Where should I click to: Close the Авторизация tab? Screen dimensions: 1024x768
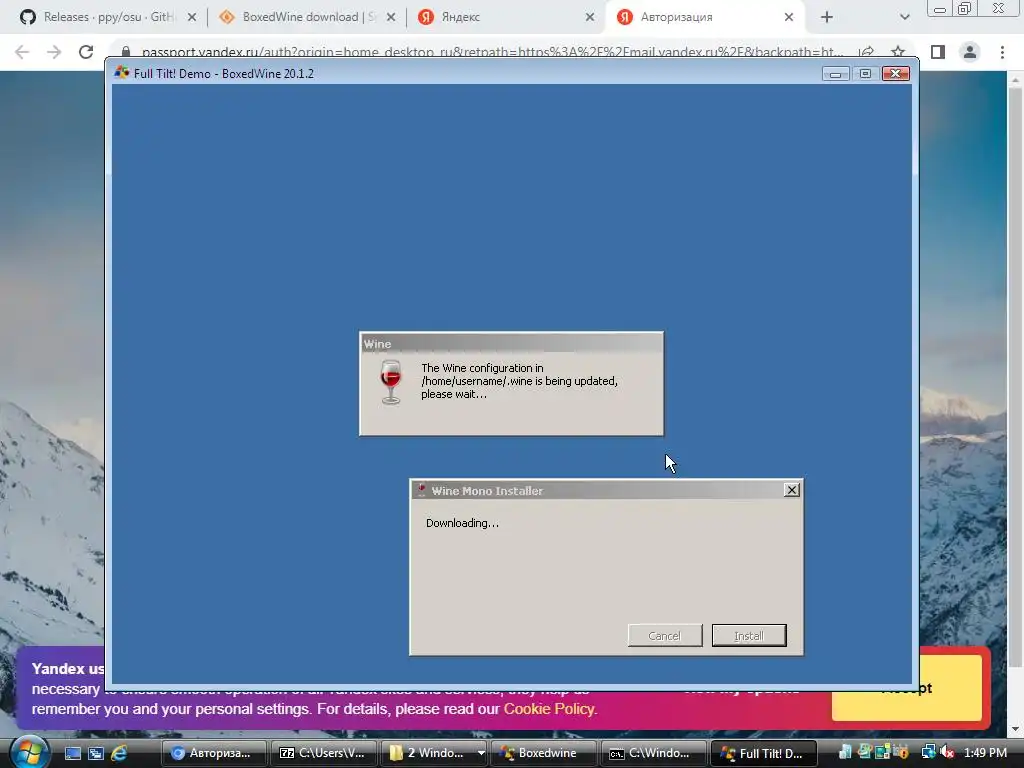pyautogui.click(x=789, y=17)
